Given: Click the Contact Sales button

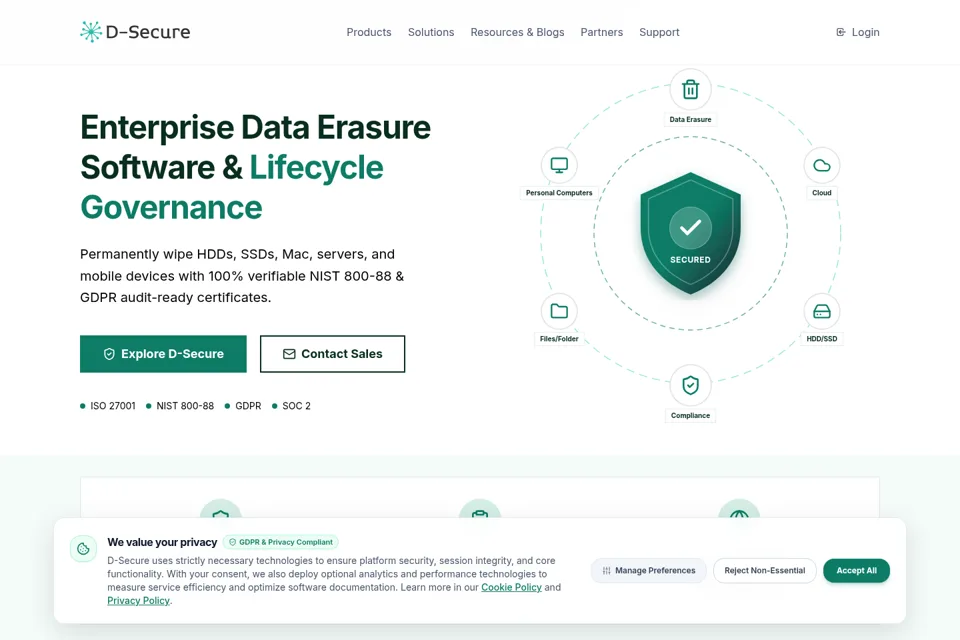Looking at the screenshot, I should click(x=332, y=354).
